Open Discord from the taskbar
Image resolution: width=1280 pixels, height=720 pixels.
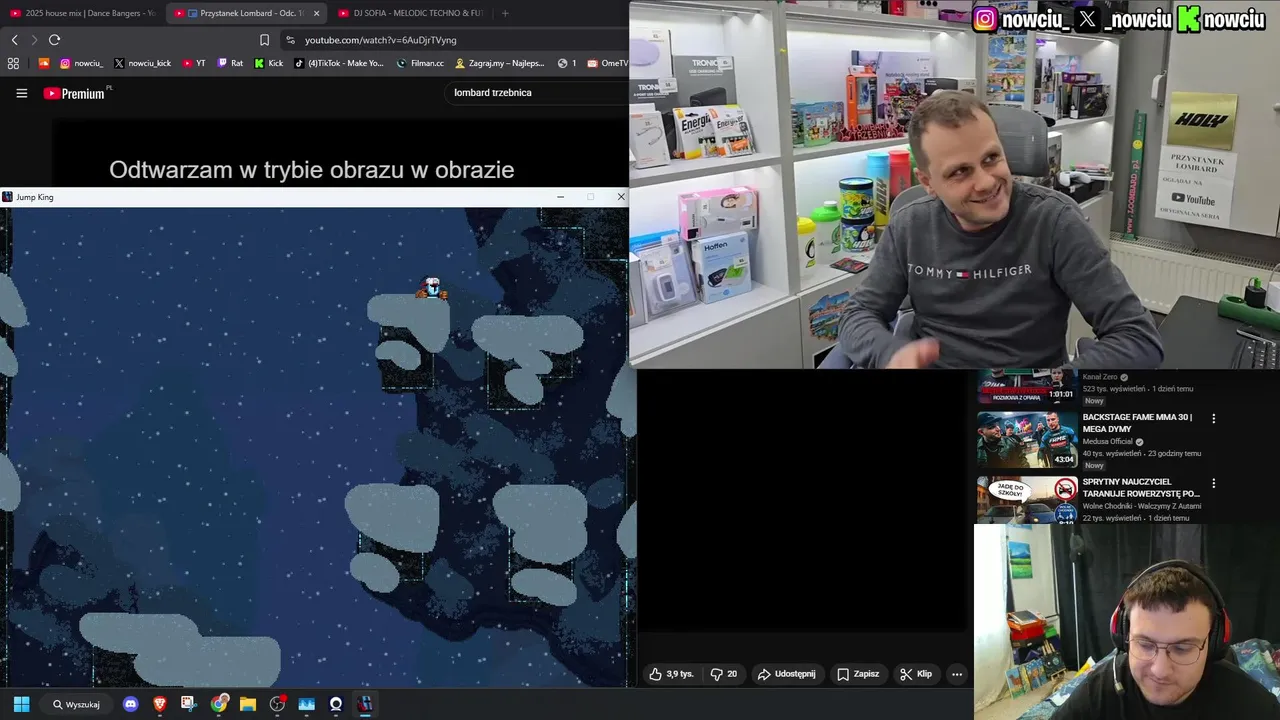[x=130, y=704]
